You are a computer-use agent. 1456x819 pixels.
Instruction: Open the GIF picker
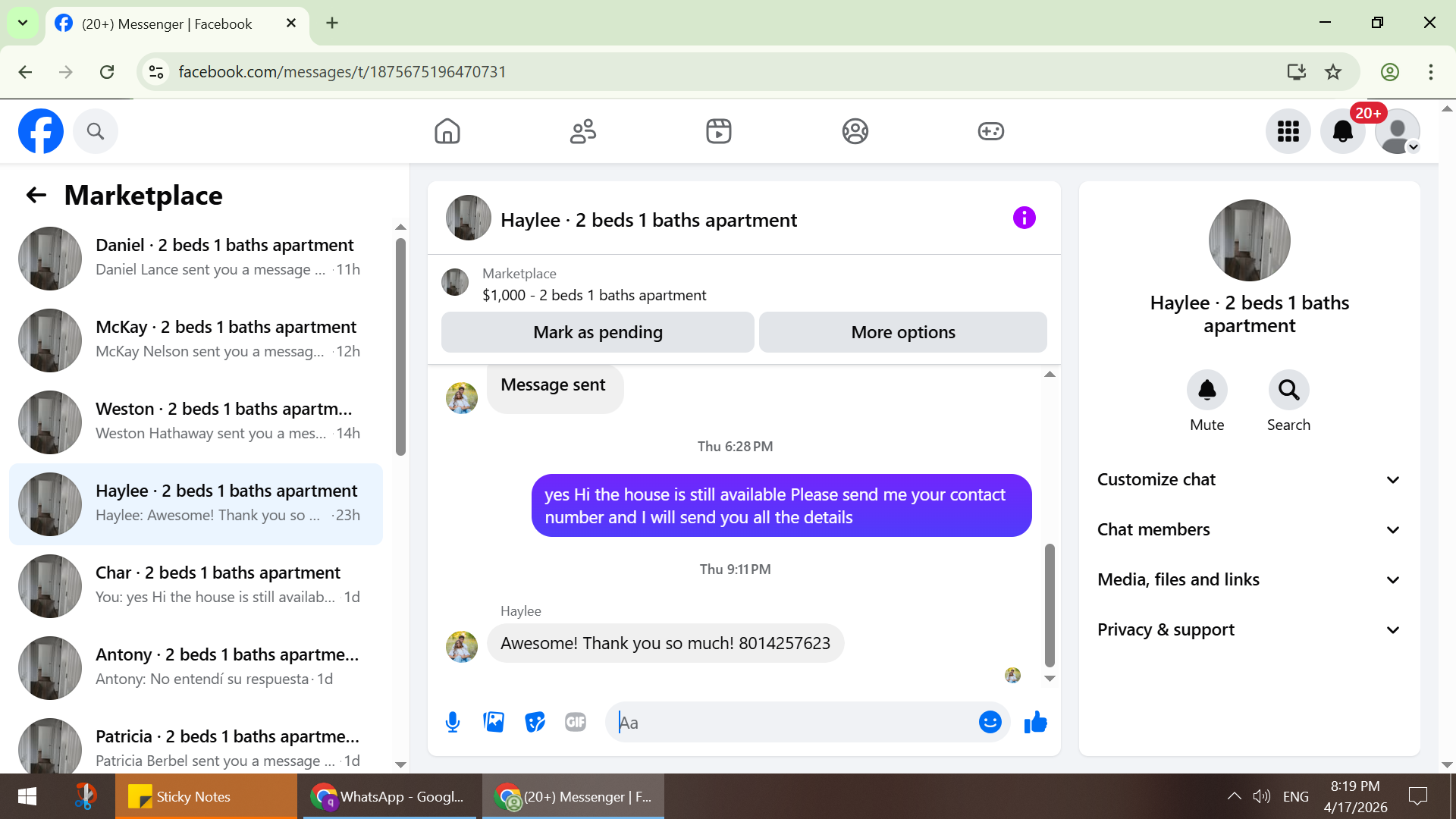click(x=576, y=722)
